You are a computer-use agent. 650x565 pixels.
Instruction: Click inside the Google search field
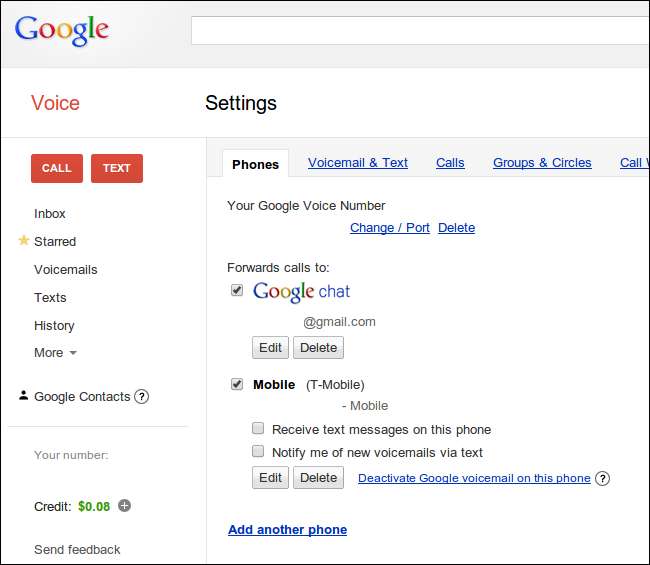coord(420,31)
